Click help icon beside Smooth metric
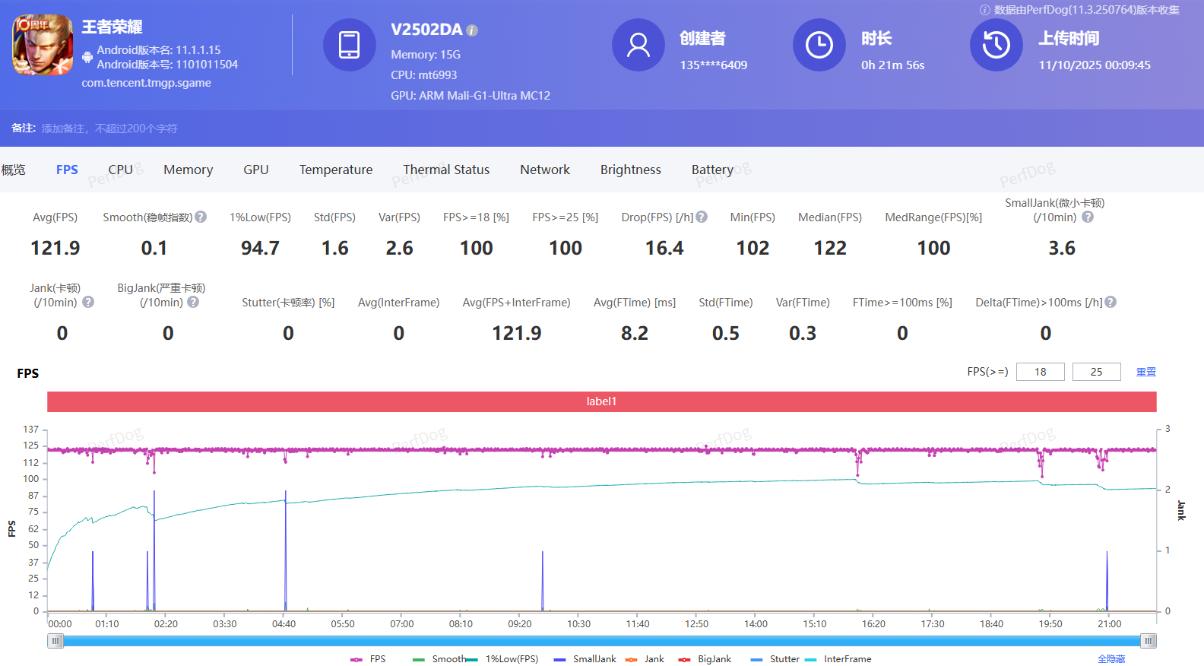Viewport: 1204px width, 666px height. [x=201, y=217]
